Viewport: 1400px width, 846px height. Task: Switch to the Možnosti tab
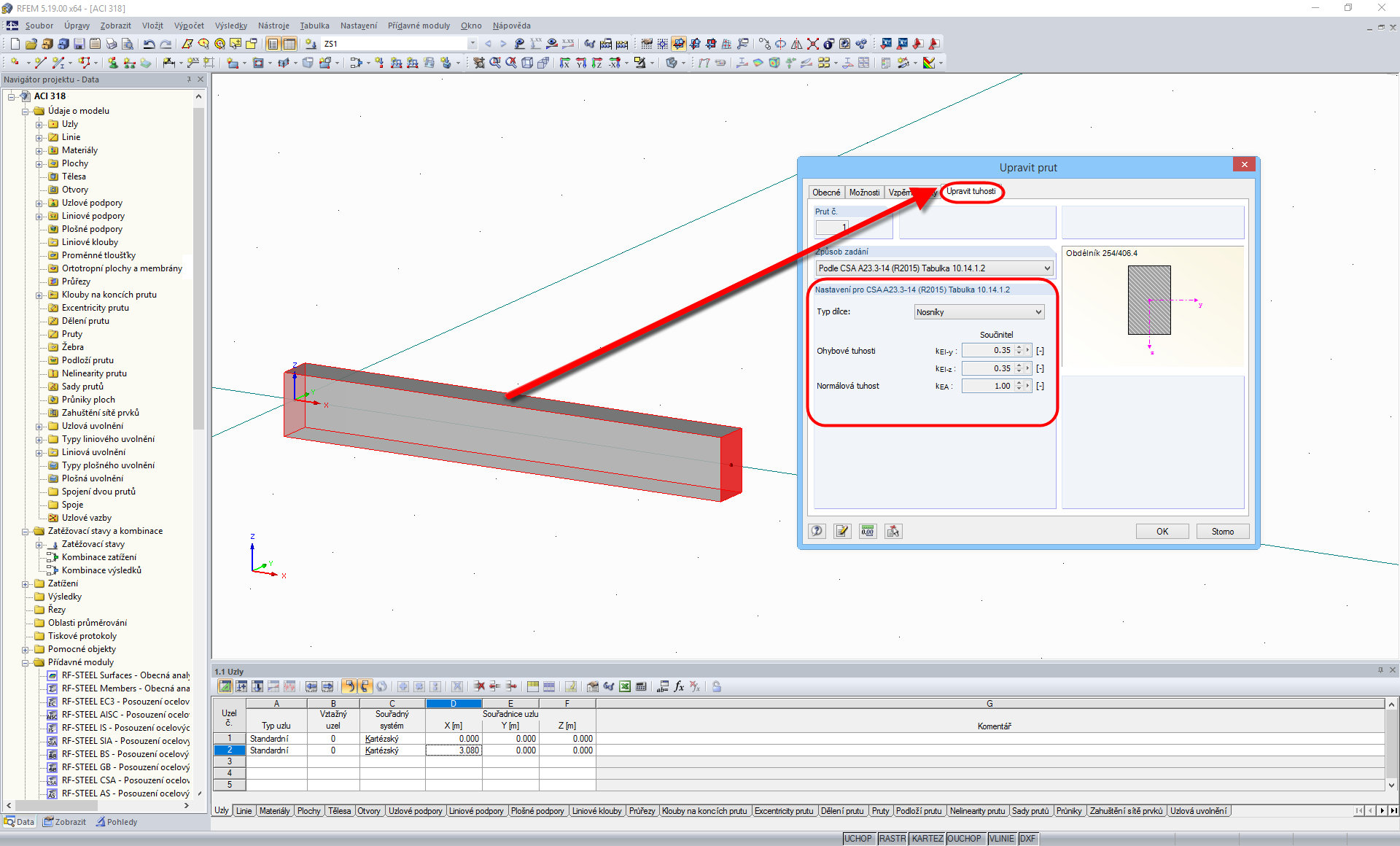click(x=864, y=193)
